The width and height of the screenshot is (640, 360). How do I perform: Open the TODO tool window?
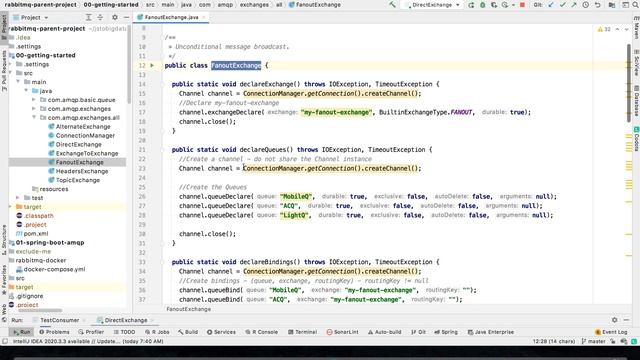(x=124, y=332)
